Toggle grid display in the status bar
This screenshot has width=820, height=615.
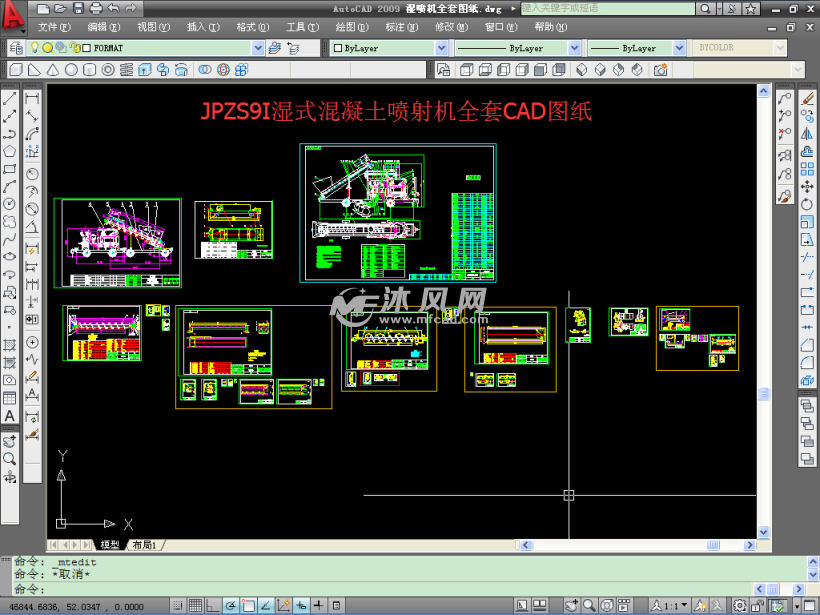(x=196, y=604)
